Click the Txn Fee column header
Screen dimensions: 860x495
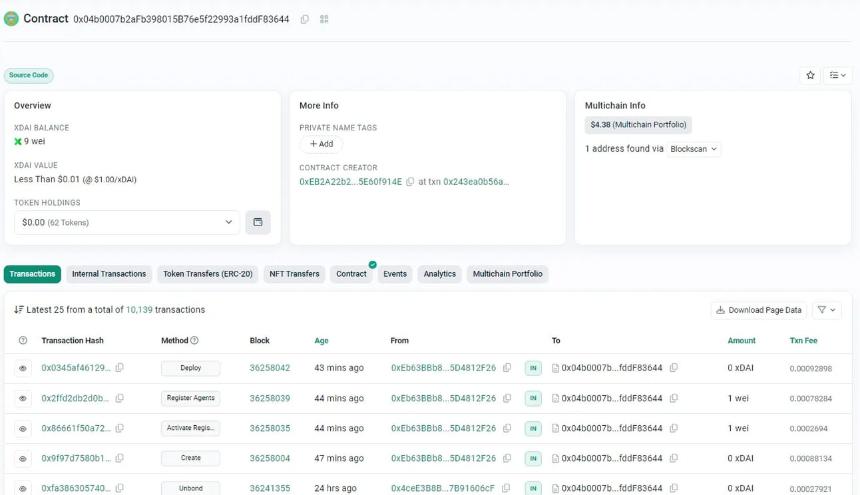click(804, 340)
